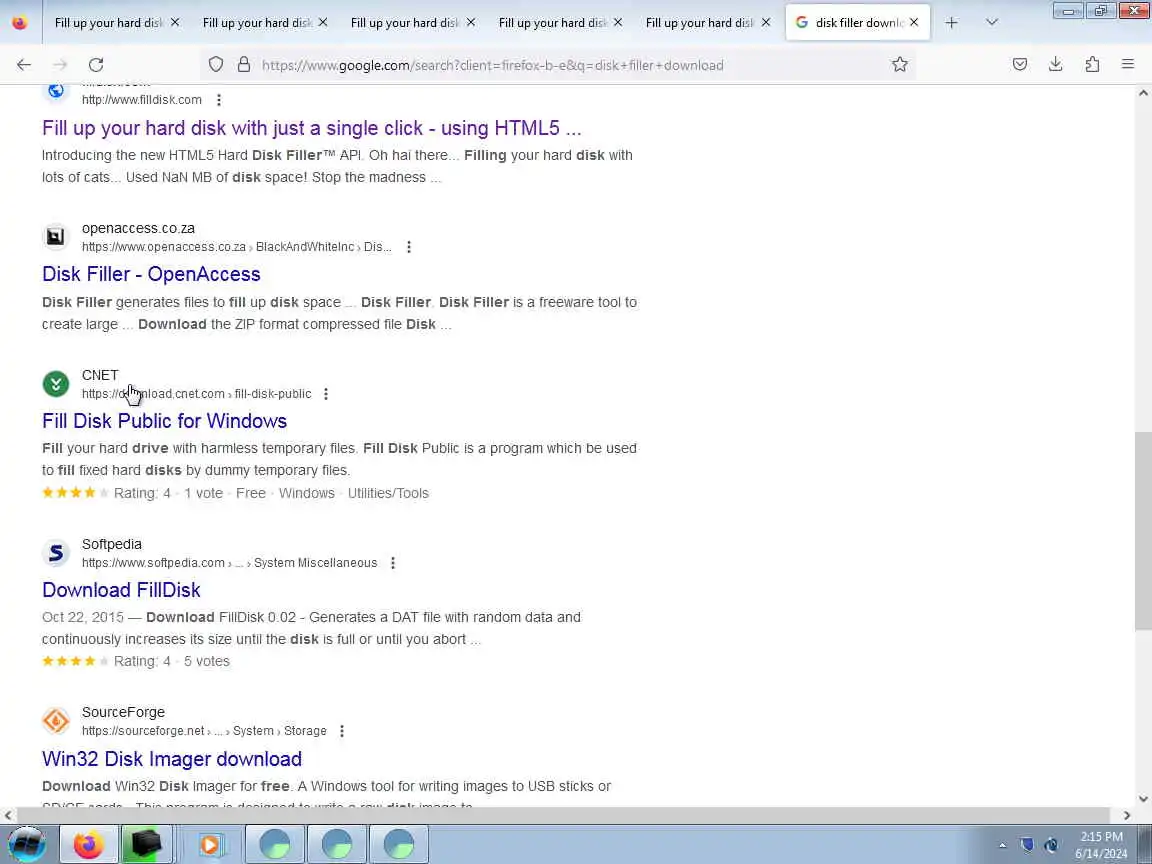Go back to the previous page
The width and height of the screenshot is (1152, 864).
click(x=24, y=65)
